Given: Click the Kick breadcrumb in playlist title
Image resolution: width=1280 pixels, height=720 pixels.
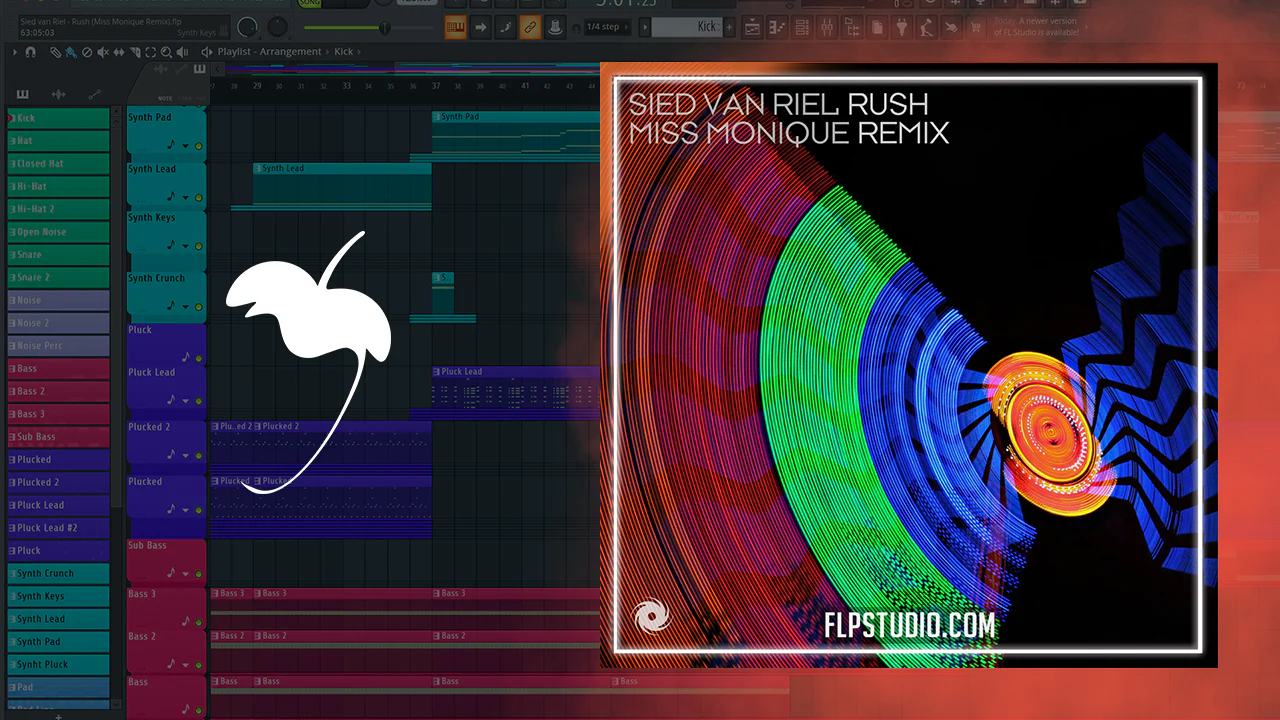Looking at the screenshot, I should [343, 52].
